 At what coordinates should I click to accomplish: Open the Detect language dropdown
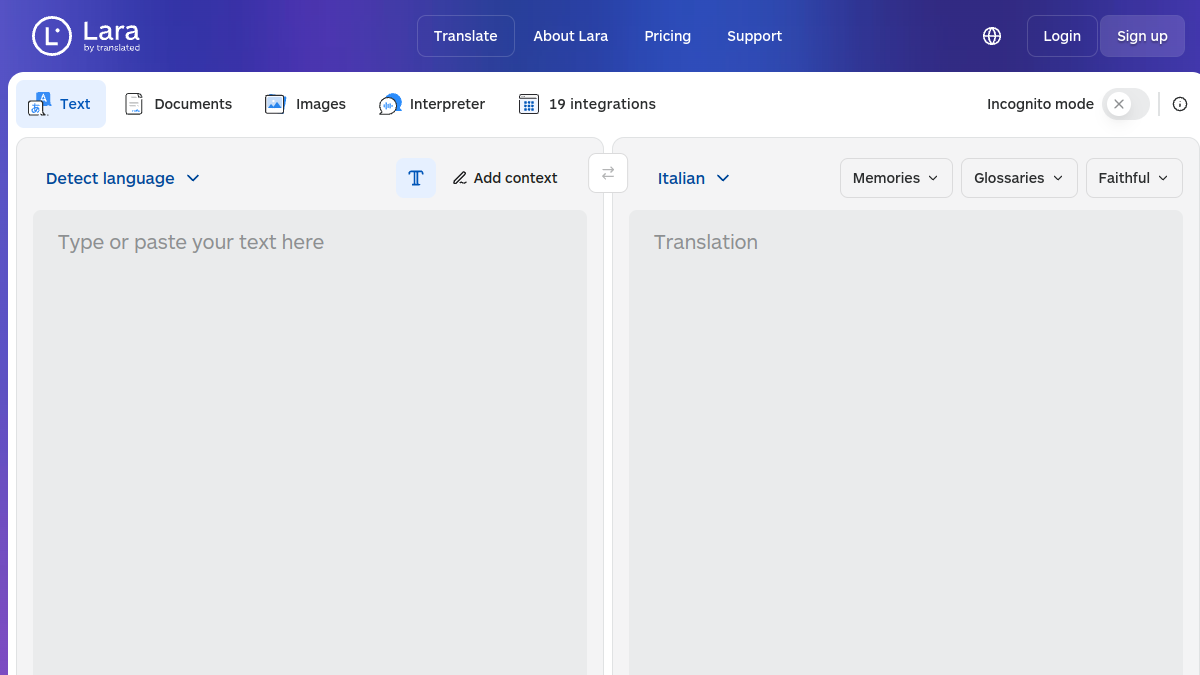coord(123,178)
